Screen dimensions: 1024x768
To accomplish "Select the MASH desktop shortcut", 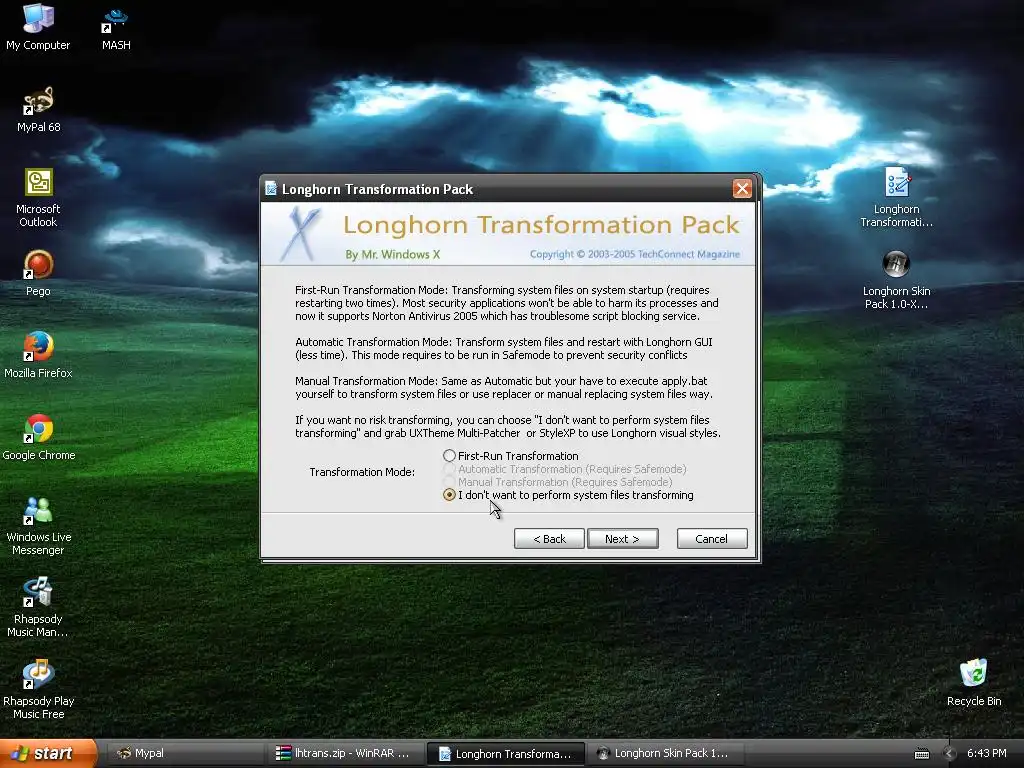I will coord(116,27).
